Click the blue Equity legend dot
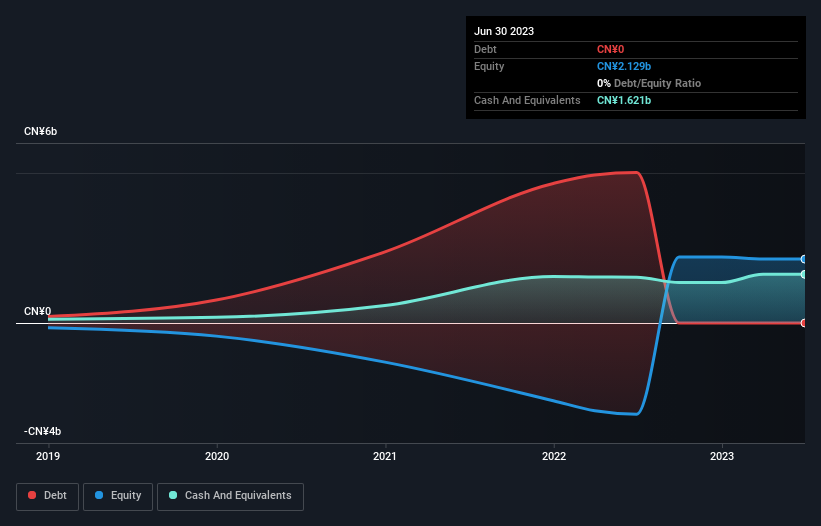This screenshot has height=526, width=821. [x=99, y=495]
